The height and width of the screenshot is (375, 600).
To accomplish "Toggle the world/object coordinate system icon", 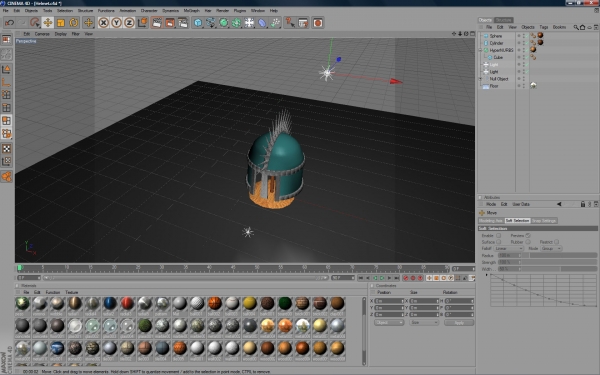I will (142, 23).
